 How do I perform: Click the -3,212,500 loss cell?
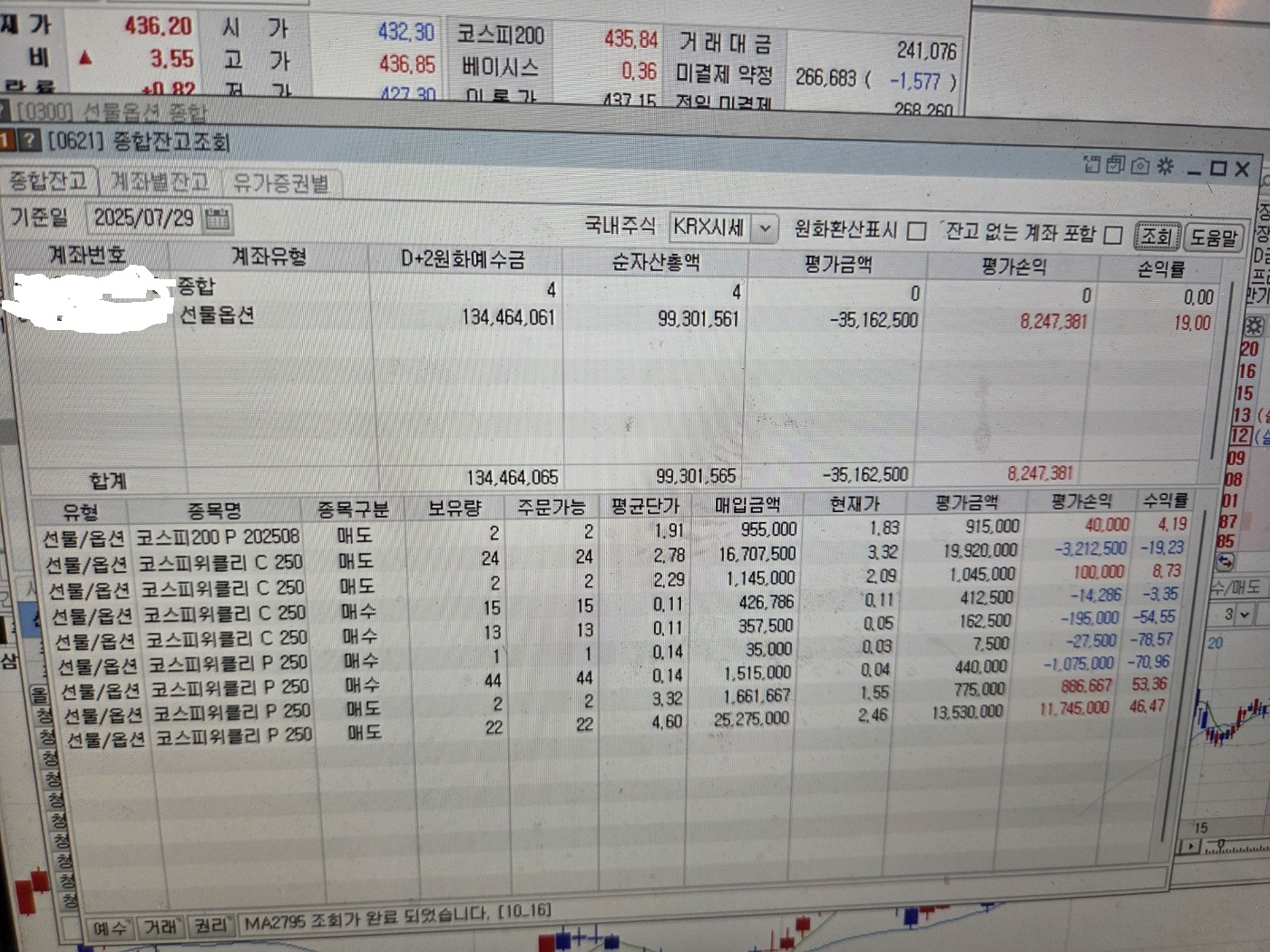pyautogui.click(x=1089, y=549)
